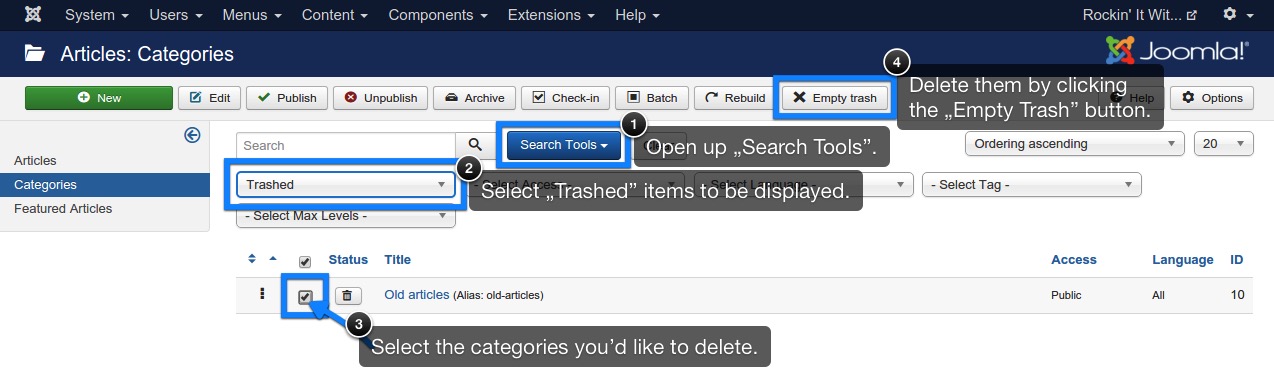The height and width of the screenshot is (388, 1274).
Task: Open the Components menu
Action: (x=438, y=15)
